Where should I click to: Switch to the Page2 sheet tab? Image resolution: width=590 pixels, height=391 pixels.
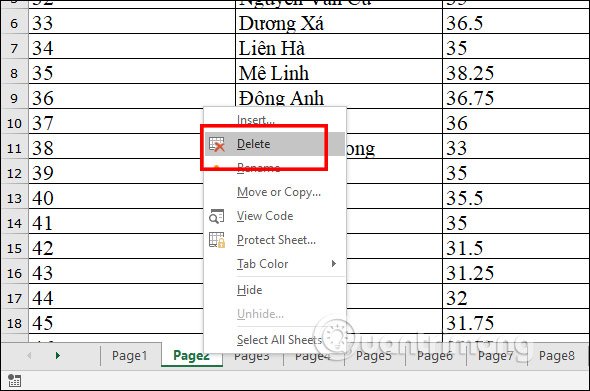192,355
